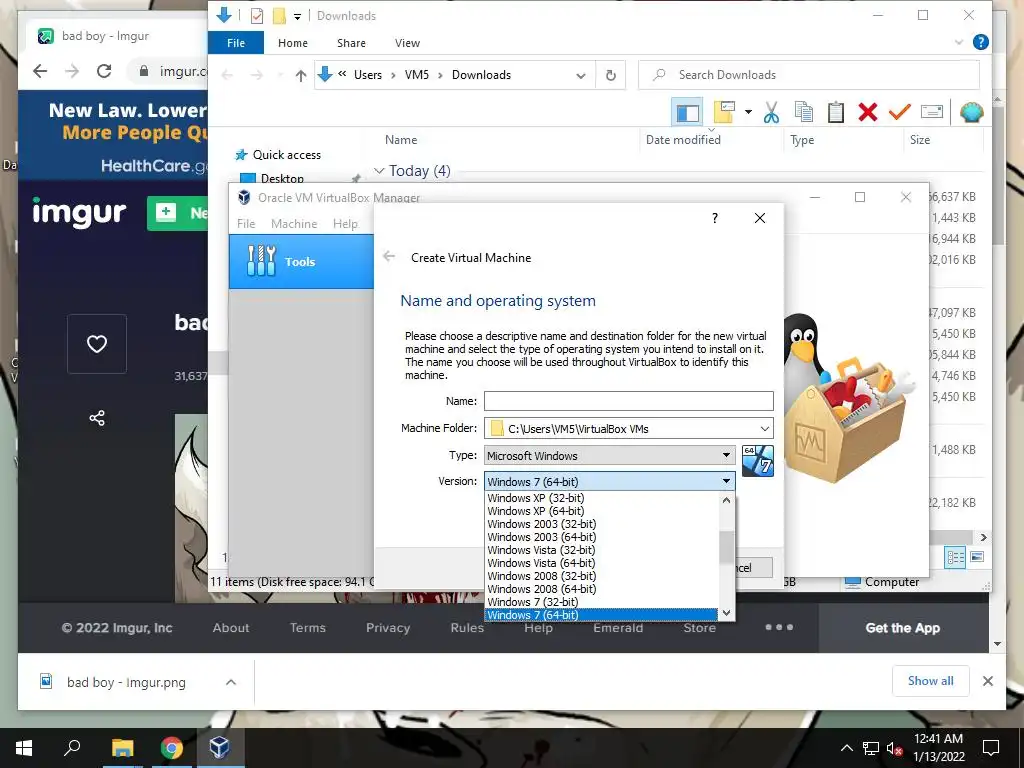This screenshot has width=1024, height=768.
Task: Click the shell globe icon in toolbar
Action: [972, 112]
